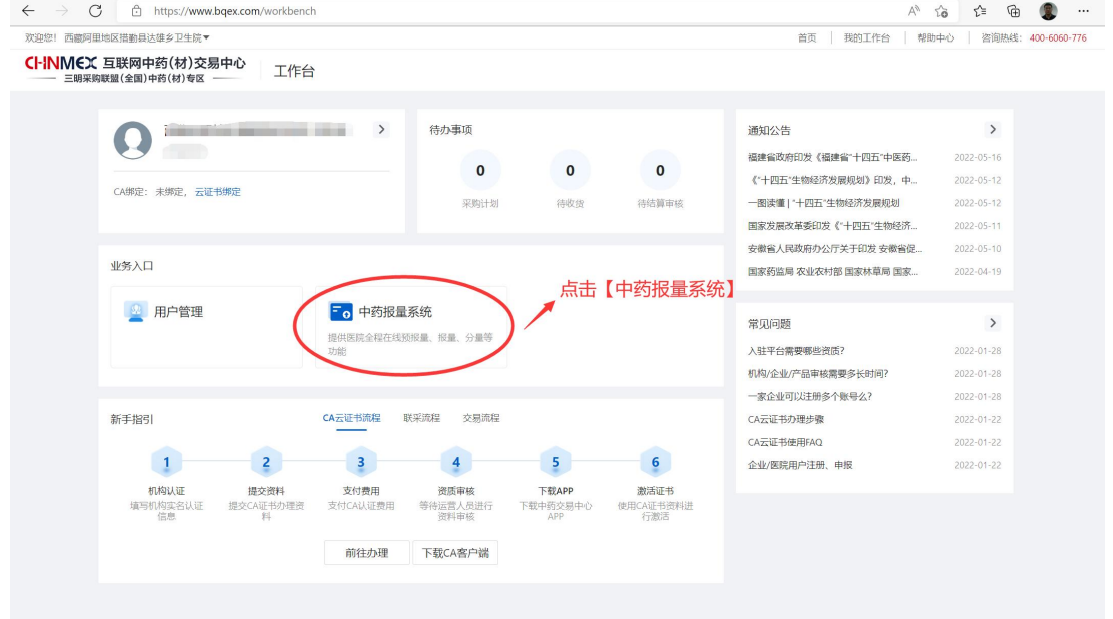Screen dimensions: 1113x619
Task: Open FAQ CA云证书使用FAQ
Action: click(785, 442)
